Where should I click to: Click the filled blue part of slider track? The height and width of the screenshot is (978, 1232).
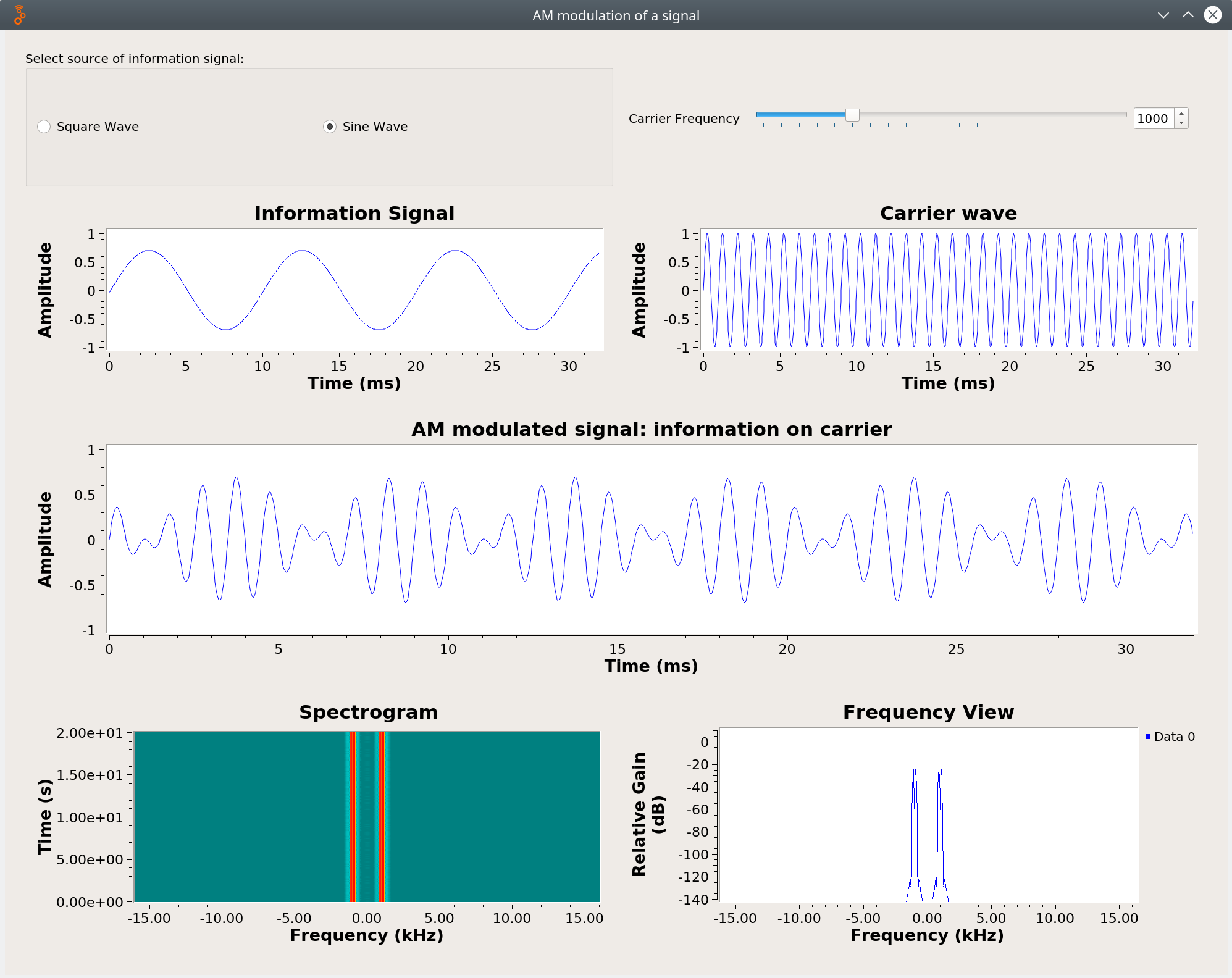[x=801, y=115]
